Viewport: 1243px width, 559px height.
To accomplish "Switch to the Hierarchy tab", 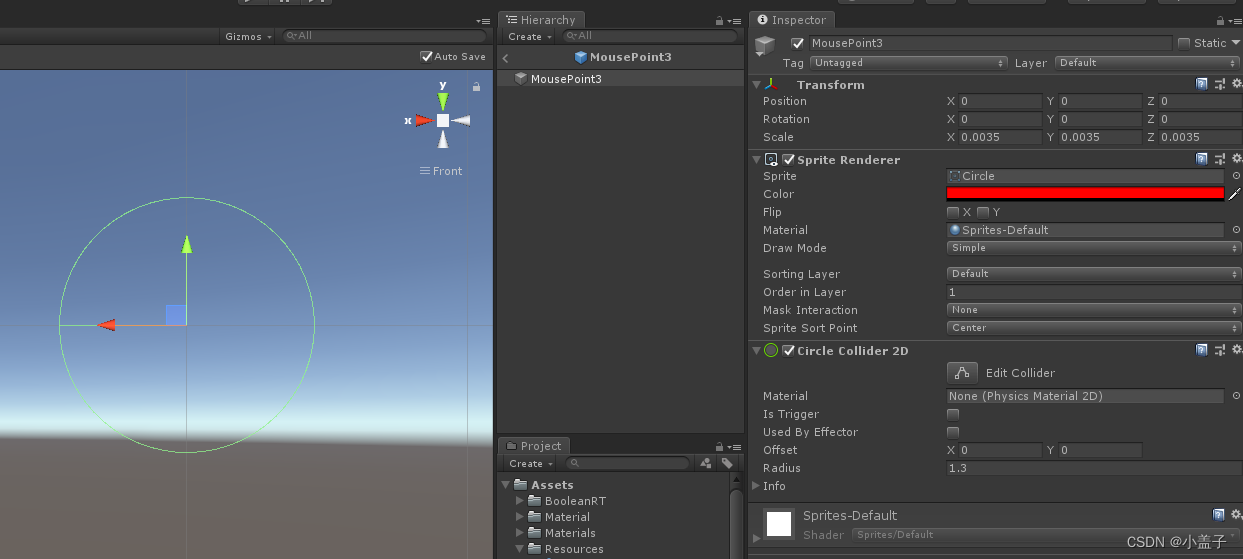I will [541, 20].
